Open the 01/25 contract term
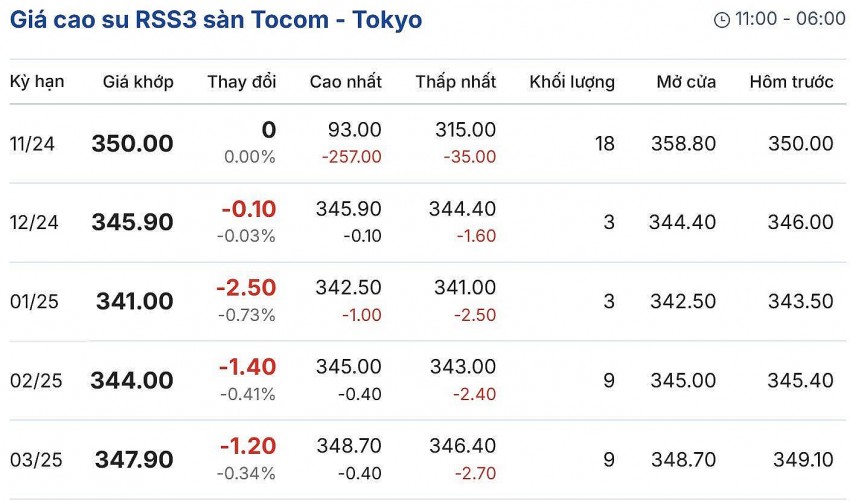Image resolution: width=850 pixels, height=501 pixels. click(x=34, y=302)
